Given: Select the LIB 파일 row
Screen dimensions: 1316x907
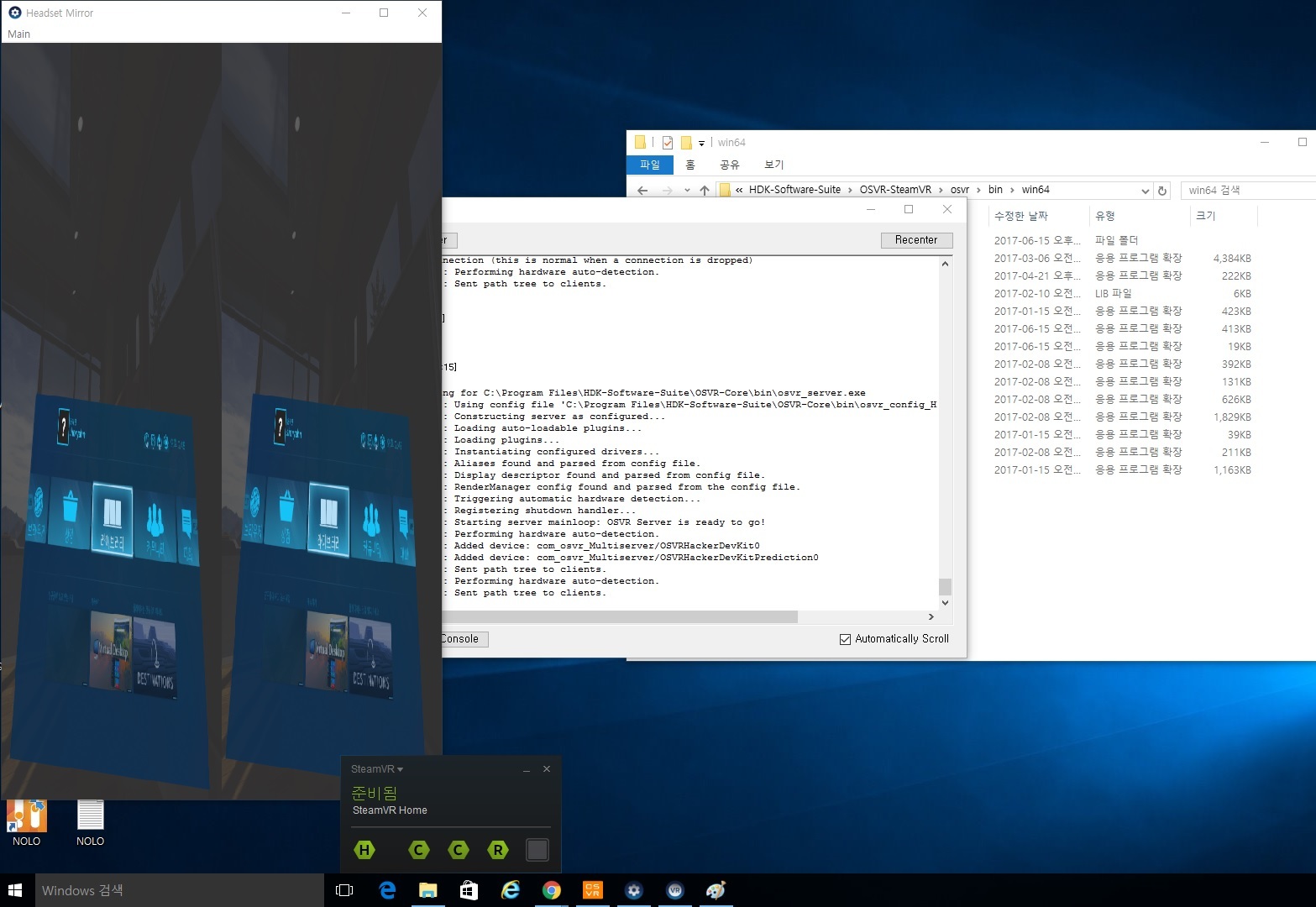Looking at the screenshot, I should pos(1123,293).
